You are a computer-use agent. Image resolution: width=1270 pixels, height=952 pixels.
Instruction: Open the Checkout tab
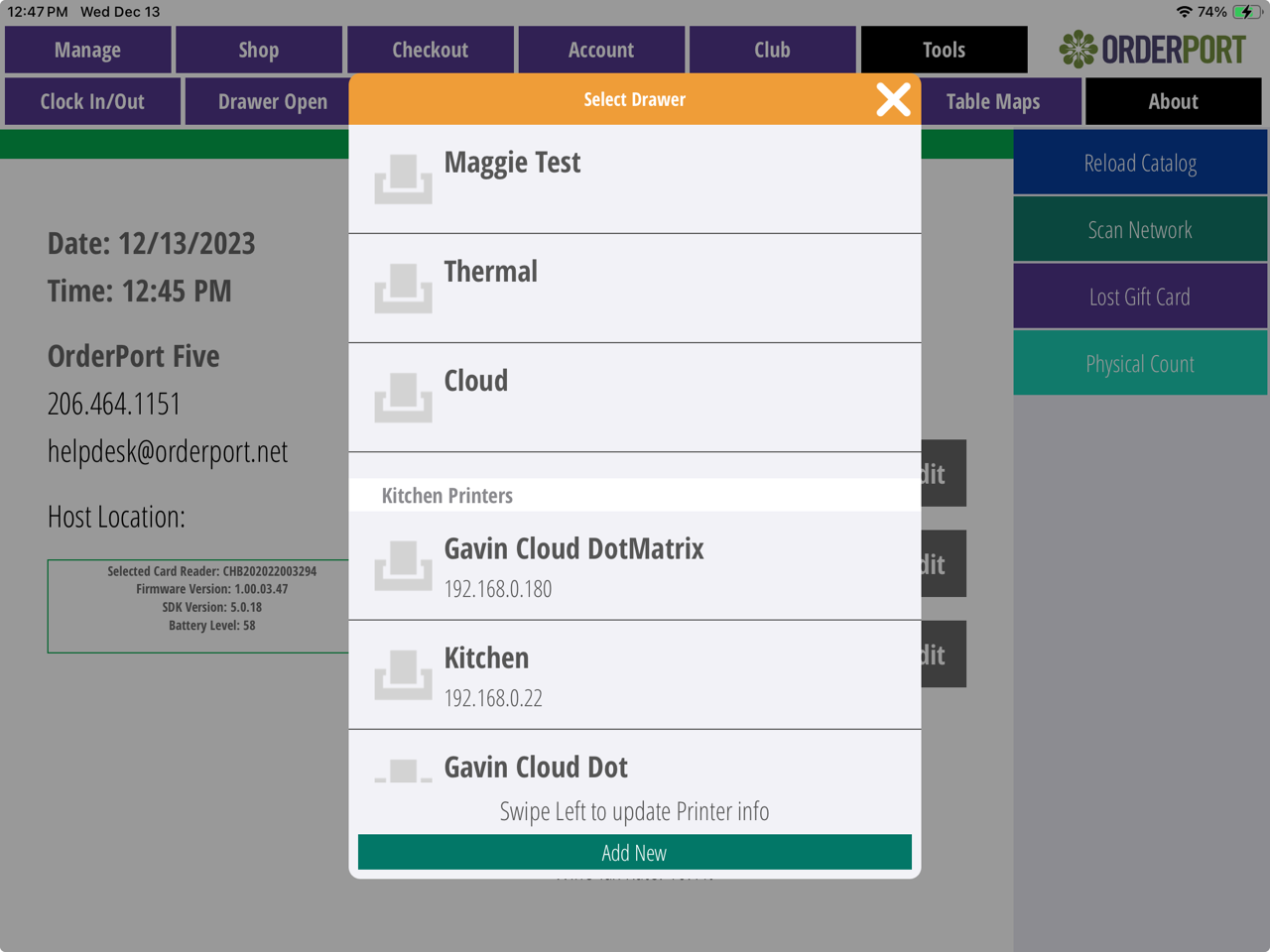tap(431, 50)
